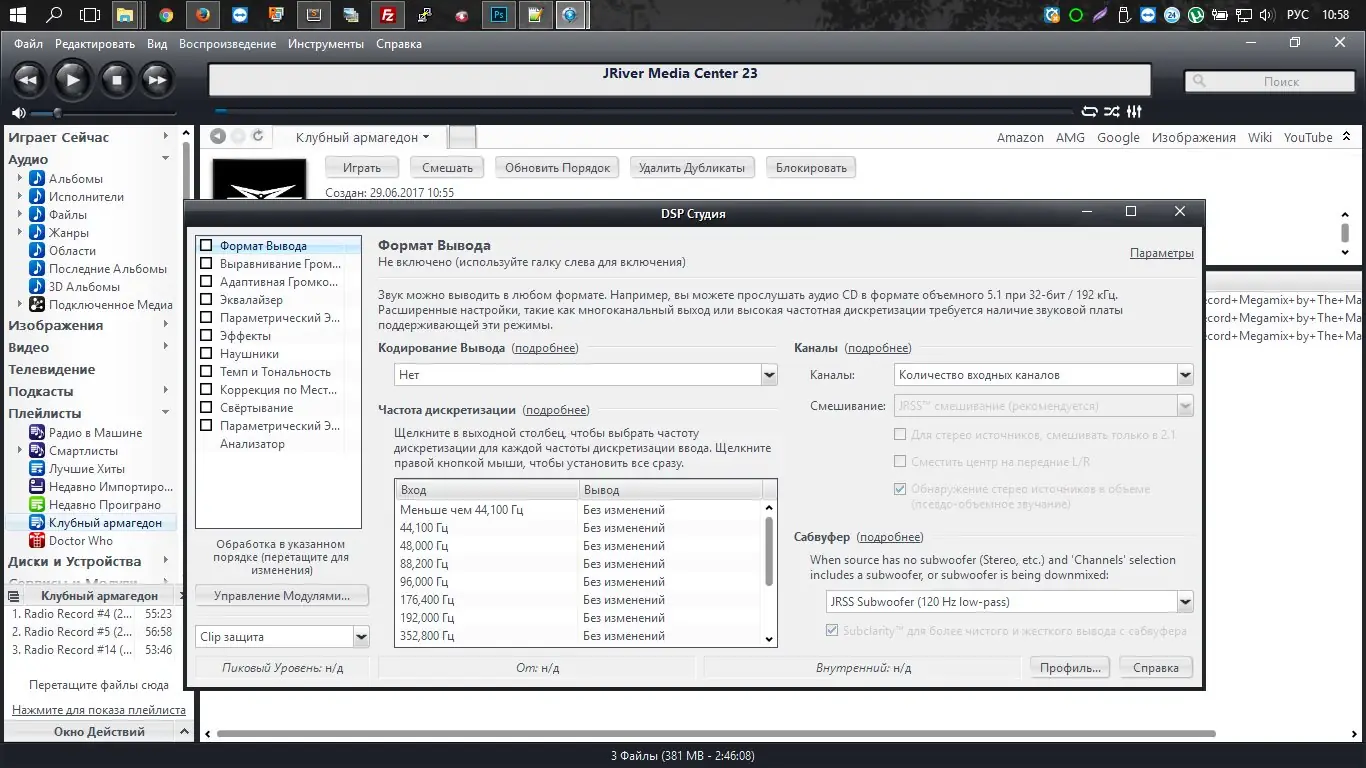1366x768 pixels.
Task: Open the Недавно Проиграно playlist
Action: (x=105, y=505)
